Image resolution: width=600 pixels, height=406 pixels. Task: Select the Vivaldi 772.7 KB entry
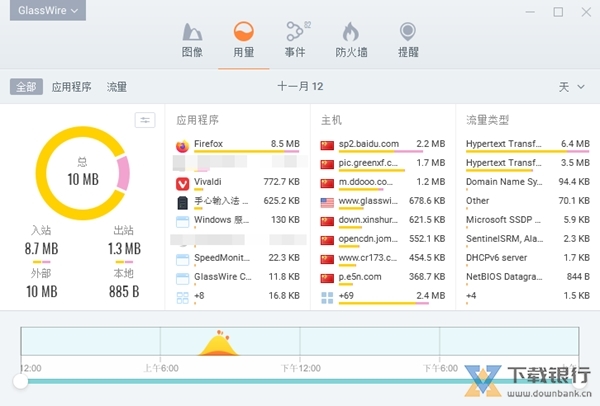238,184
